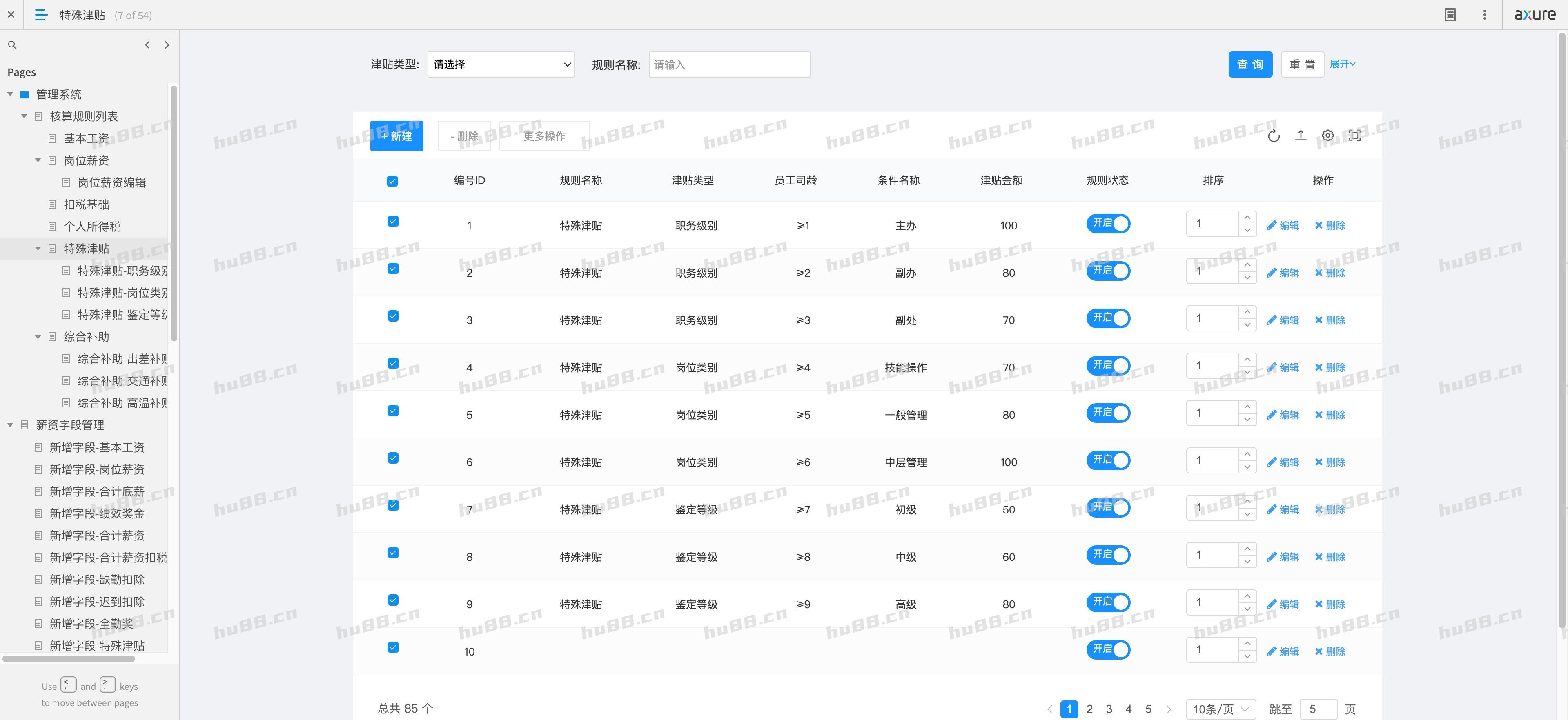Screen dimensions: 1568x720
Task: Click the 新建 button
Action: pos(396,136)
